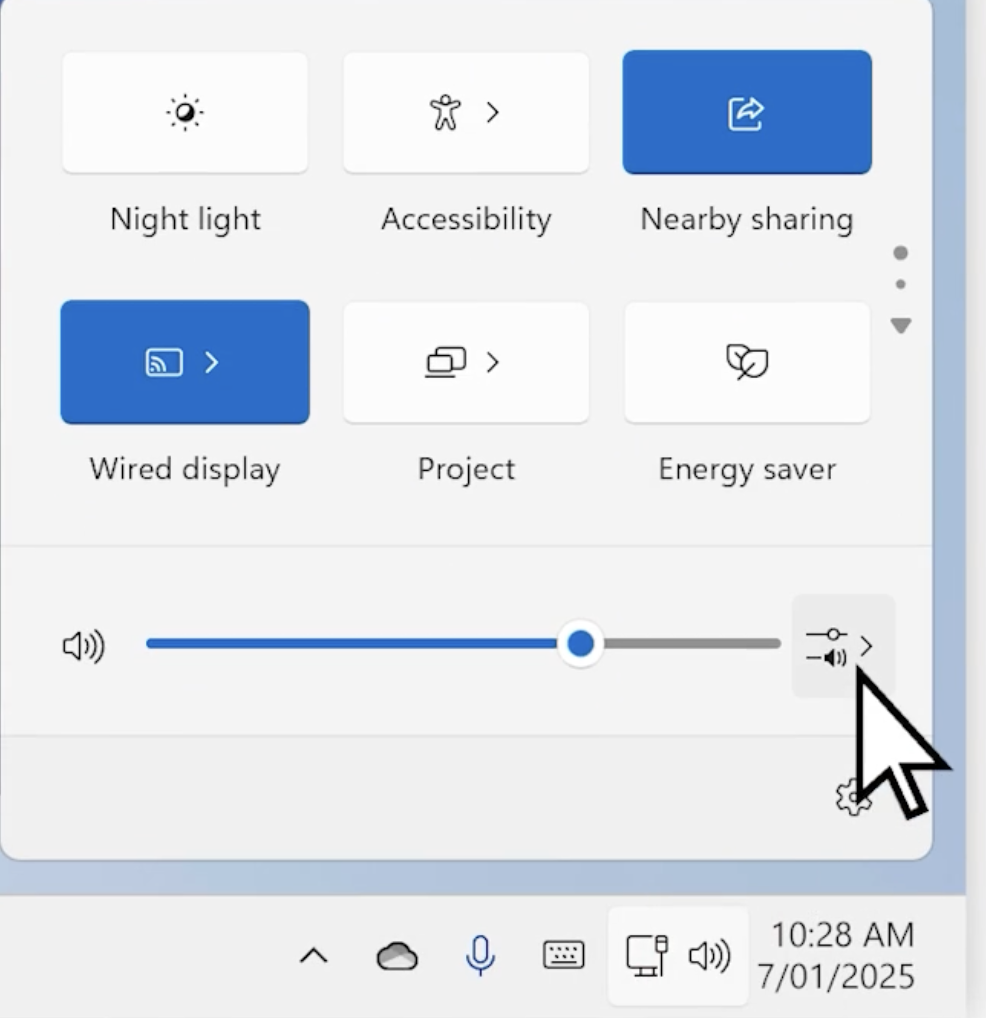Expand Wired display options chevron
This screenshot has width=986, height=1018.
point(211,362)
